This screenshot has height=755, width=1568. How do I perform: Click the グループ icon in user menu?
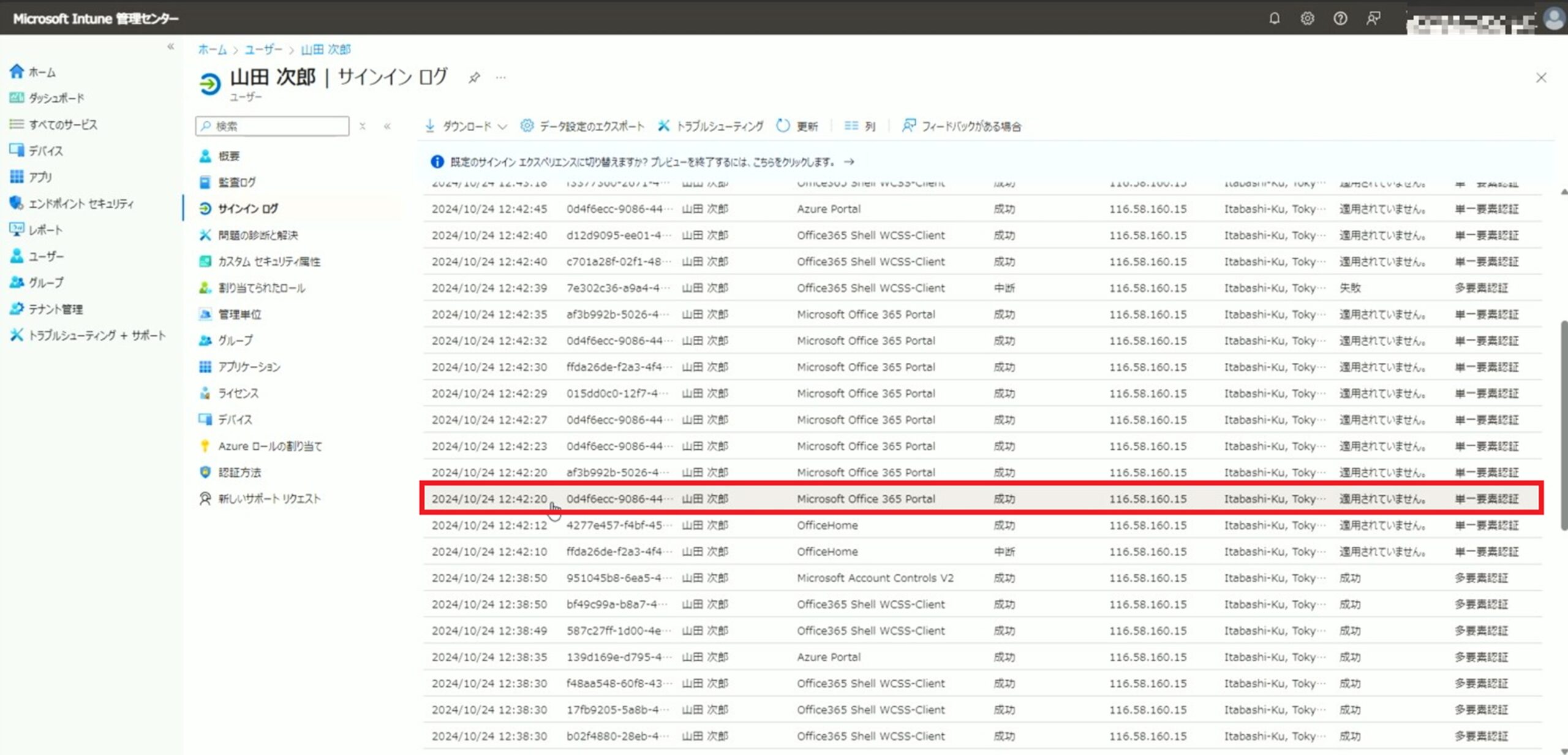tap(205, 341)
